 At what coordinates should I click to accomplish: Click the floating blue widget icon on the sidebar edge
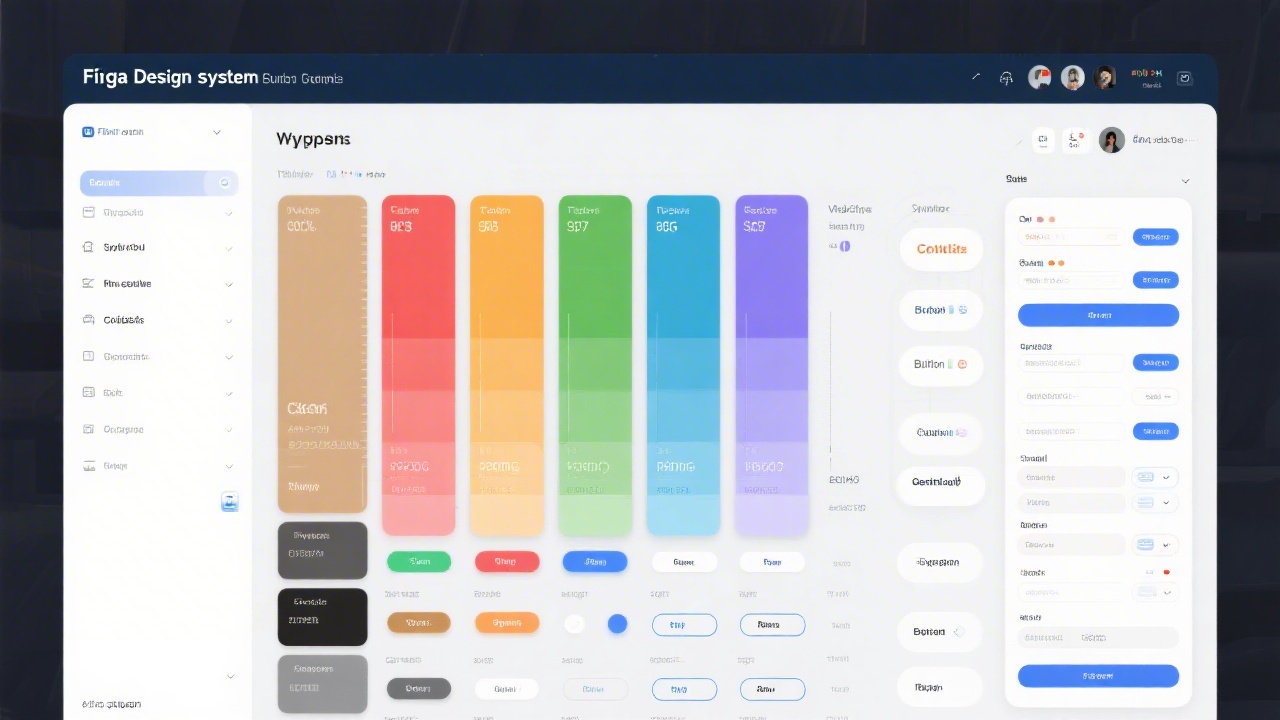tap(230, 501)
